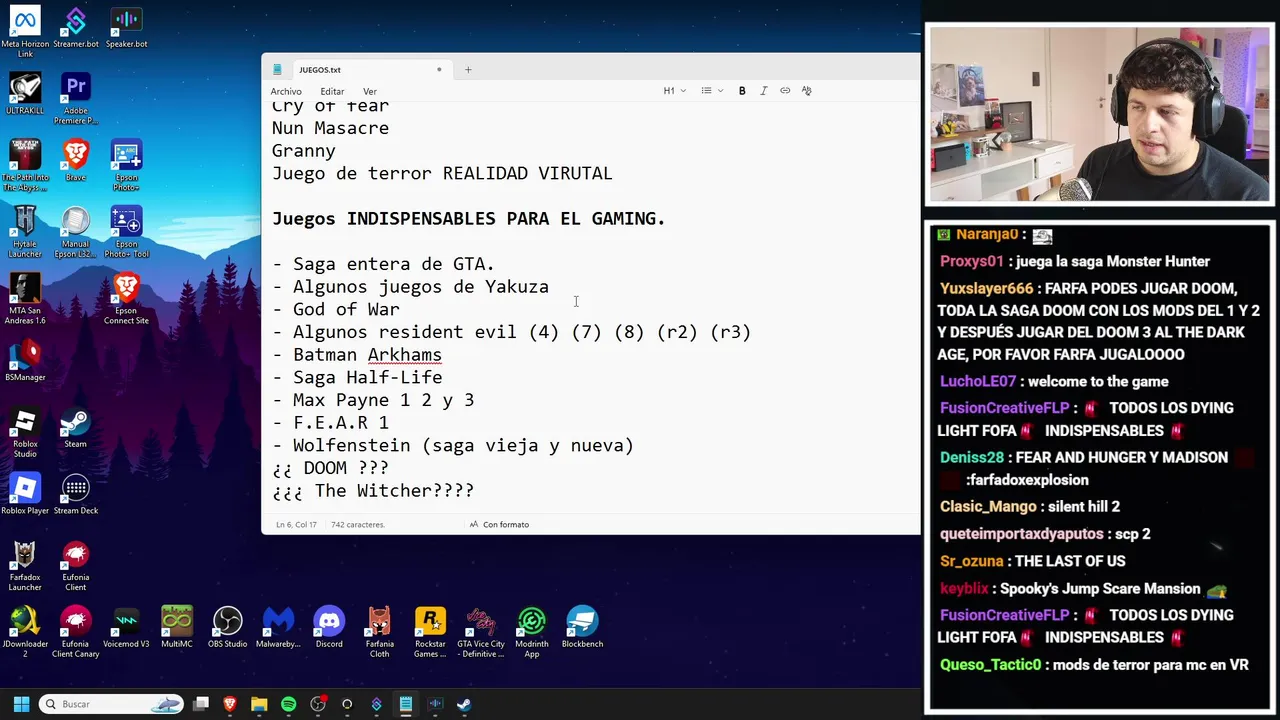Open Roblox Studio desktop icon
Screen dimensions: 1280x720
pos(25,433)
